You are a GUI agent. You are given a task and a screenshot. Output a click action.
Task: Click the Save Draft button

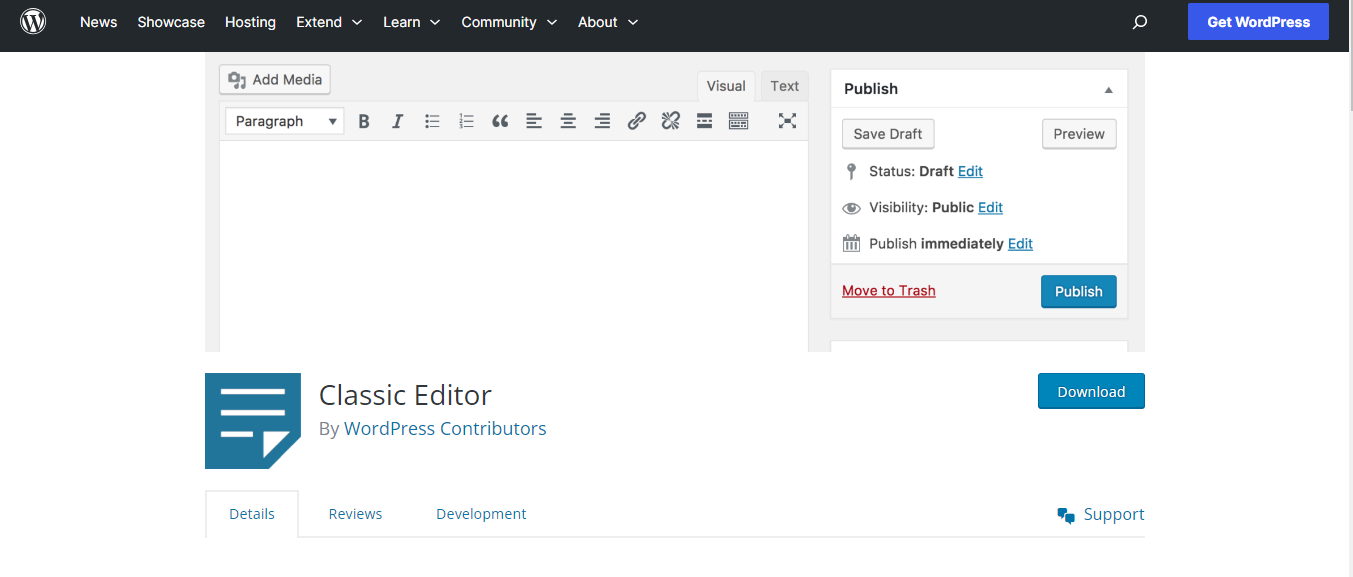[x=888, y=134]
